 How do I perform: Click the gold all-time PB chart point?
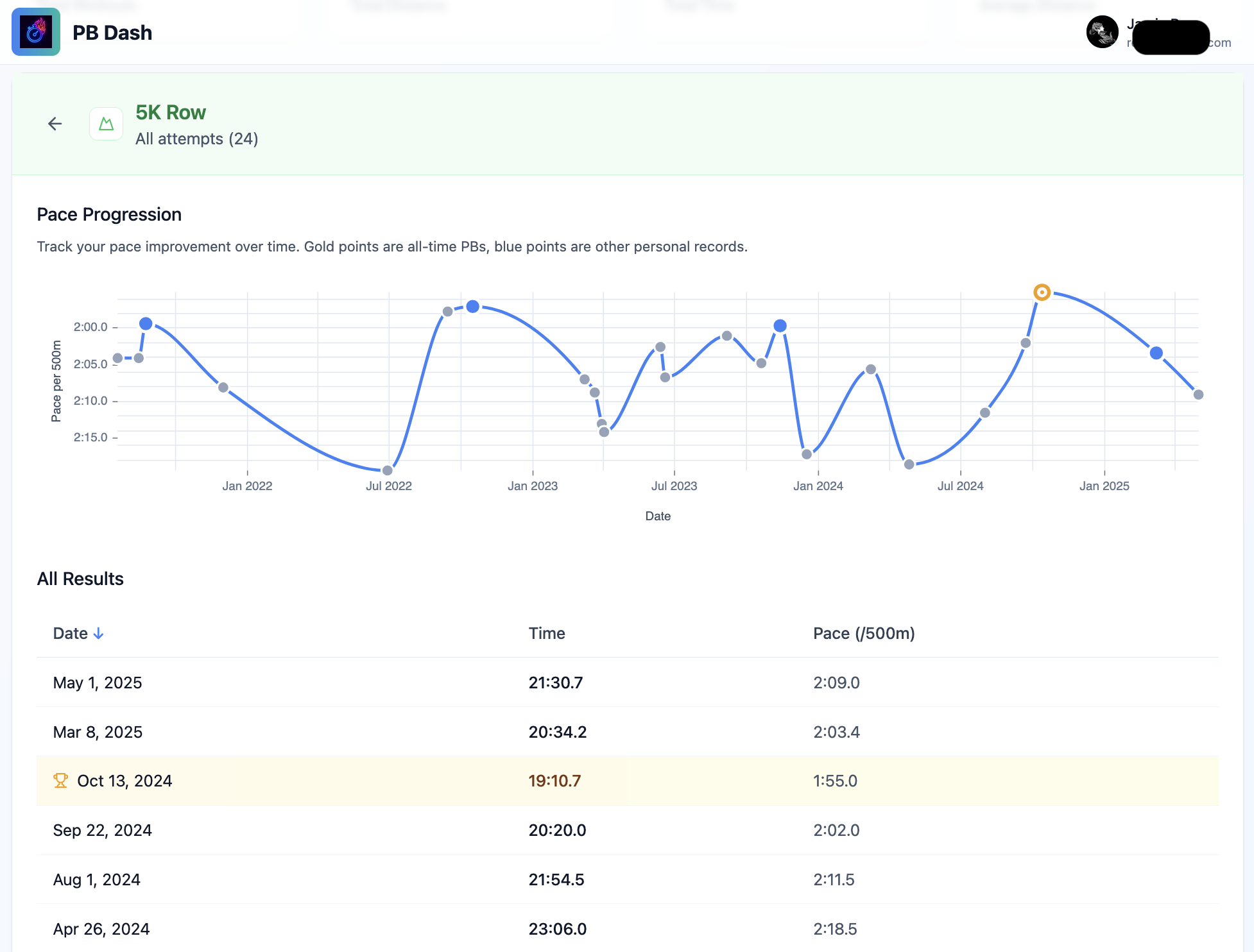tap(1042, 293)
